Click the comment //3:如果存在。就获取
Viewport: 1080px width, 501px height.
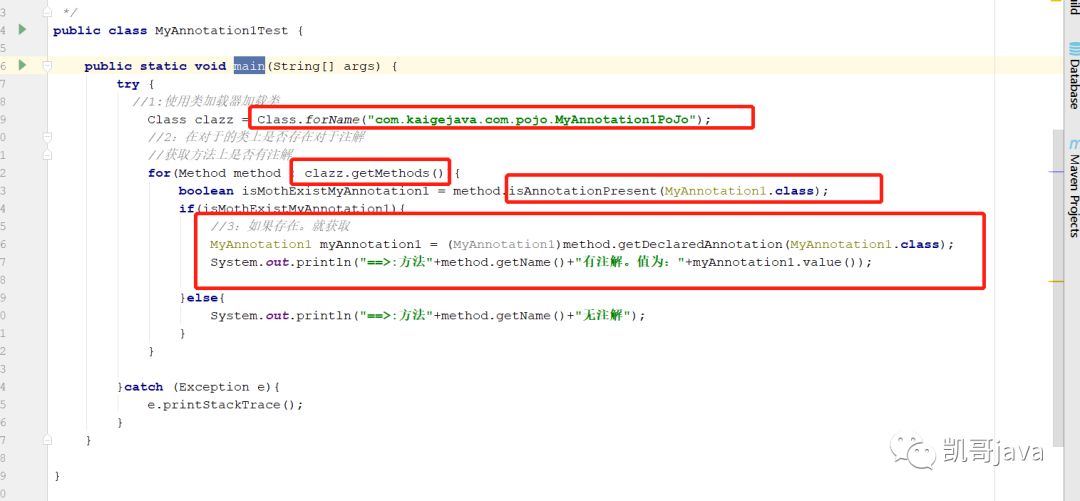click(x=282, y=226)
